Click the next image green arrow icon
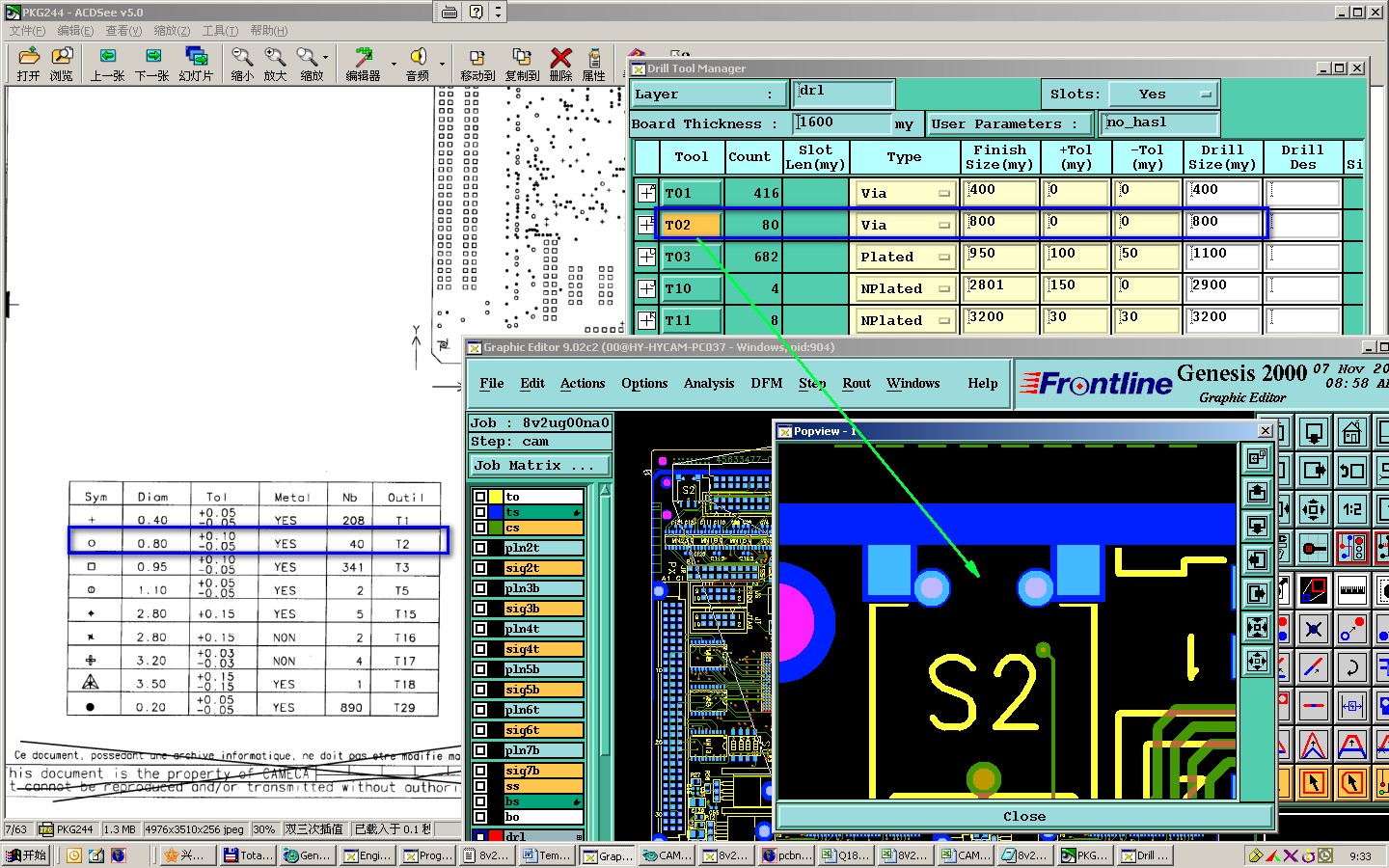Image resolution: width=1389 pixels, height=868 pixels. [152, 59]
